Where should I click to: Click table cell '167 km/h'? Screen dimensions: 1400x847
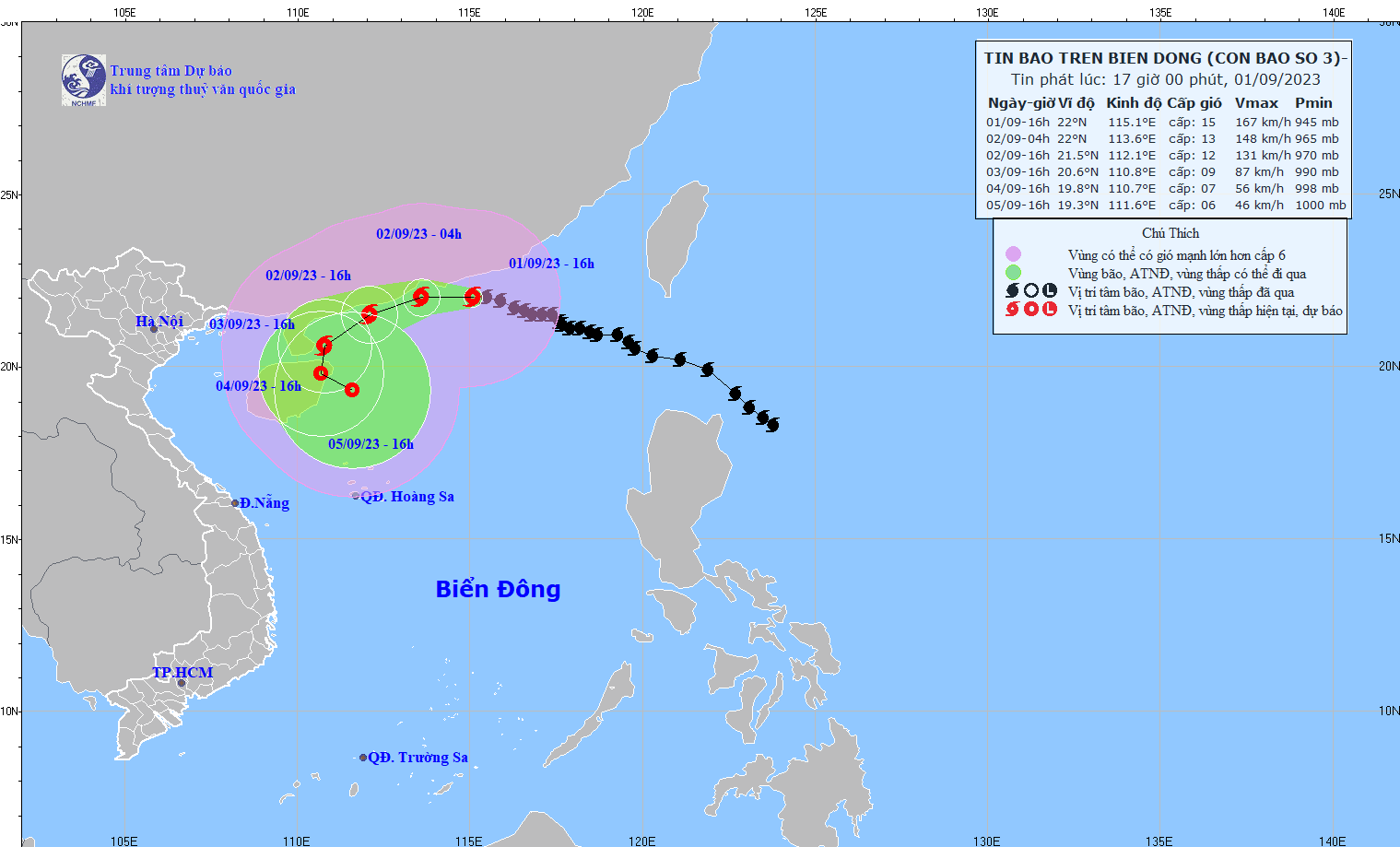(1263, 122)
